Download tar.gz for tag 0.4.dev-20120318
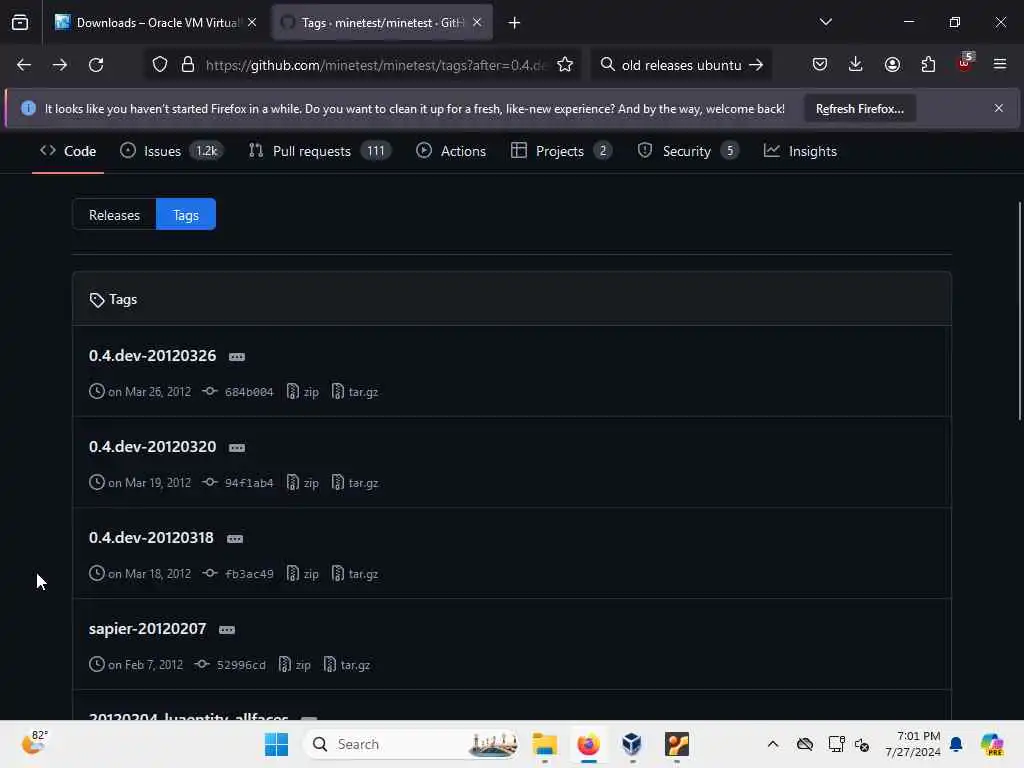 click(x=355, y=573)
